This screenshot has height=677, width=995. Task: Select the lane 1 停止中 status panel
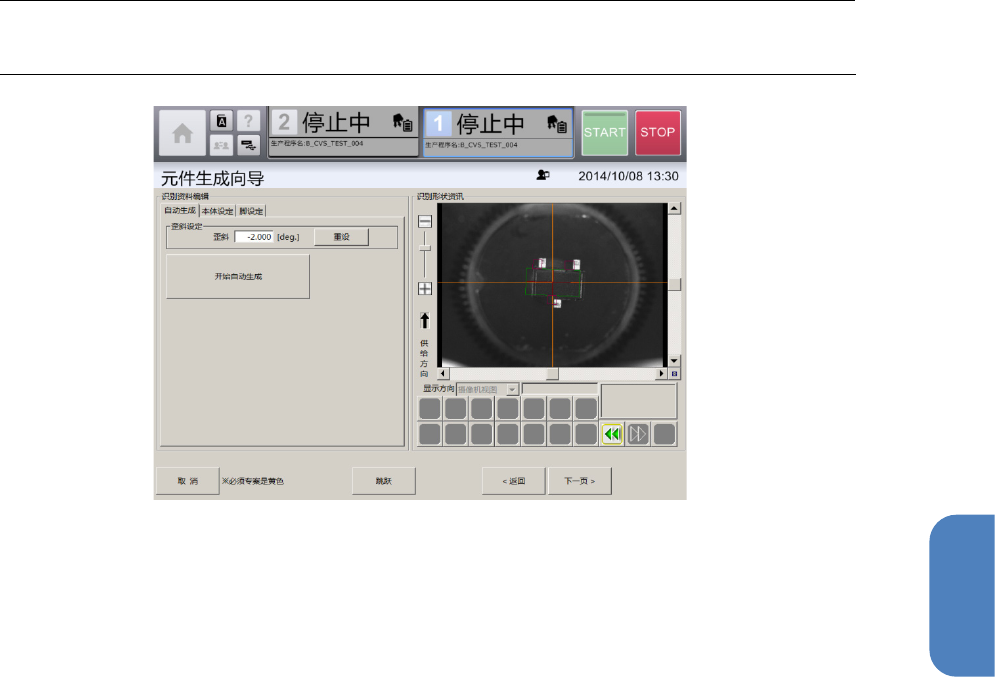497,132
